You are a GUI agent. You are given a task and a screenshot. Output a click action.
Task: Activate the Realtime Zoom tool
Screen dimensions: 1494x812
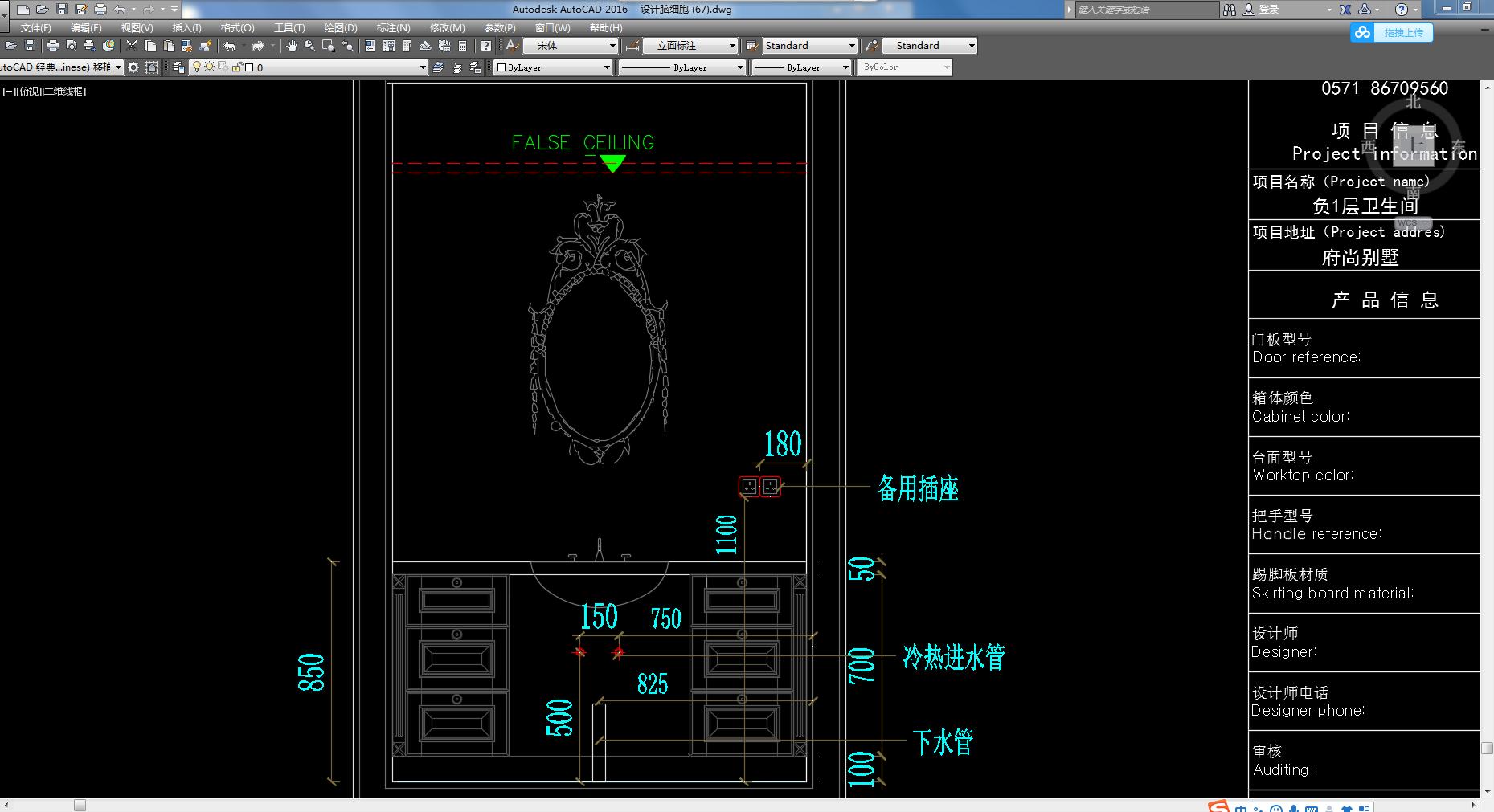[310, 46]
